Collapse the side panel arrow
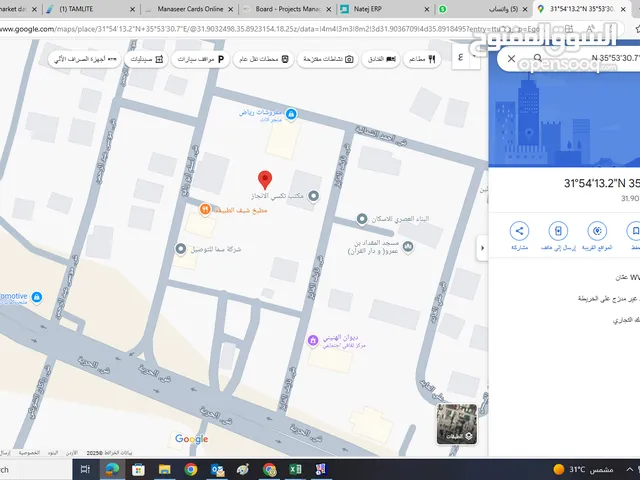This screenshot has height=480, width=640. pyautogui.click(x=482, y=248)
